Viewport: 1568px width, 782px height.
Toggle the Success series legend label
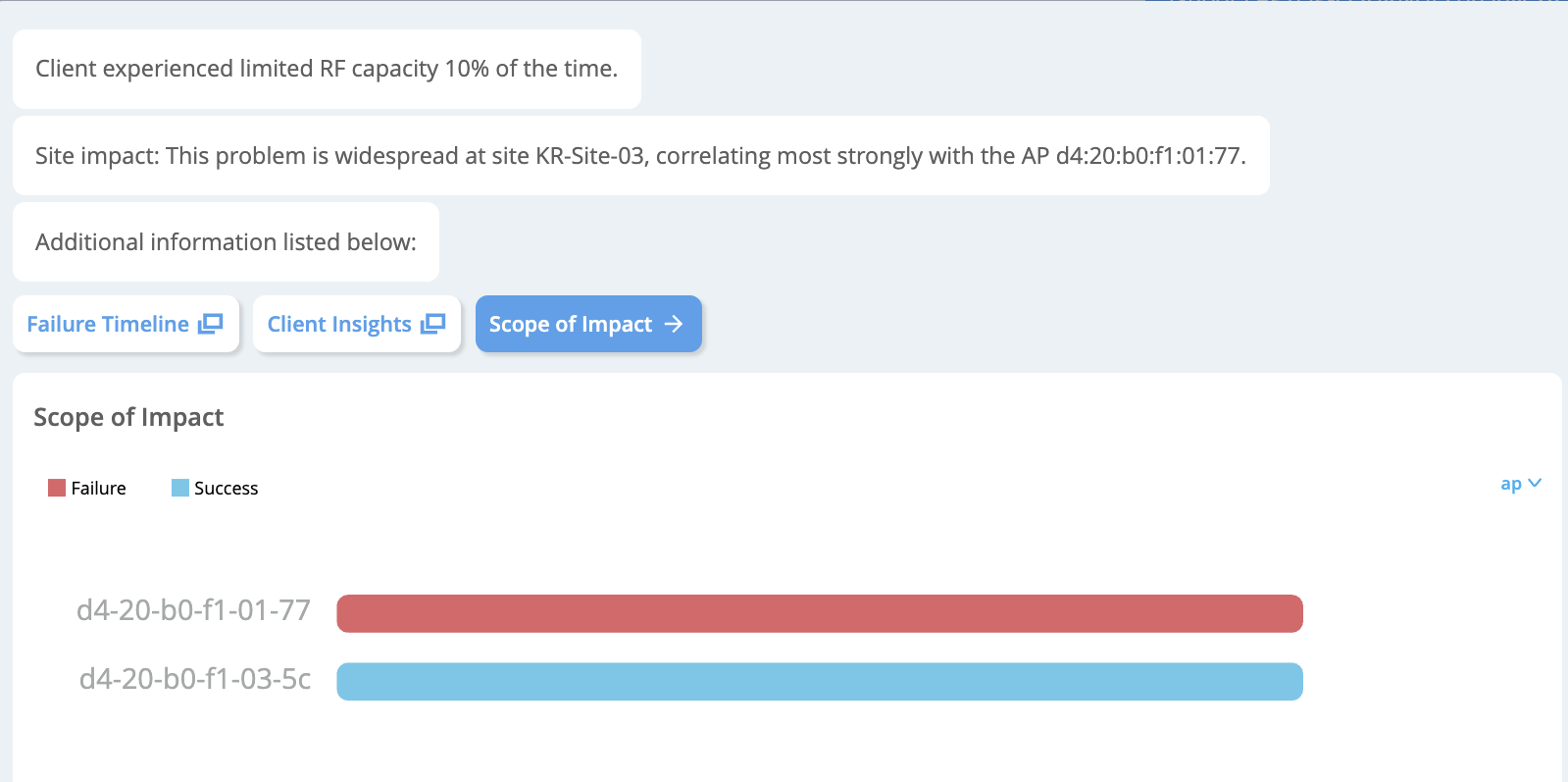click(x=226, y=488)
